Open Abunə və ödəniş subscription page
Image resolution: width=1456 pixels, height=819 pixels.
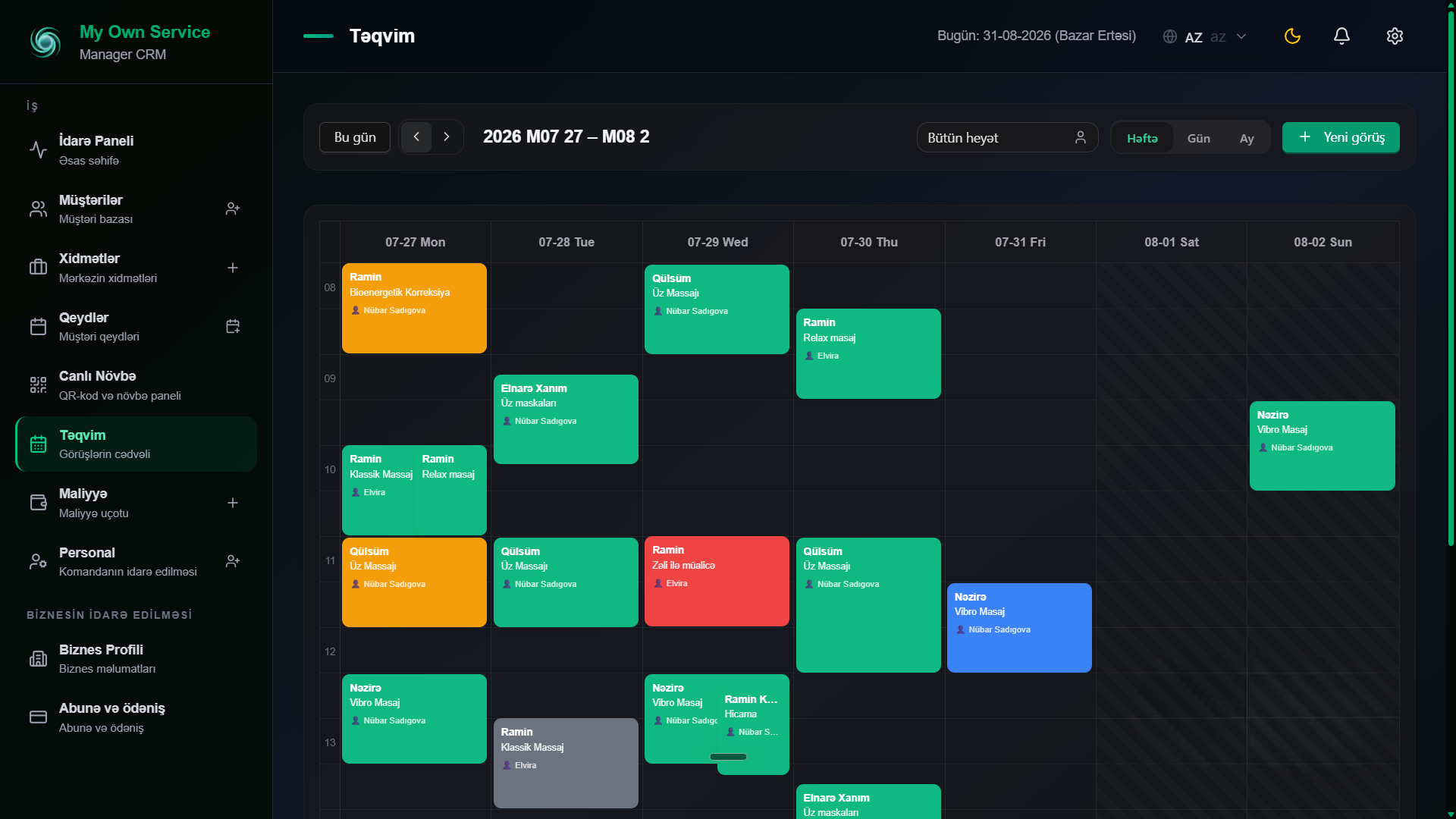coord(136,717)
